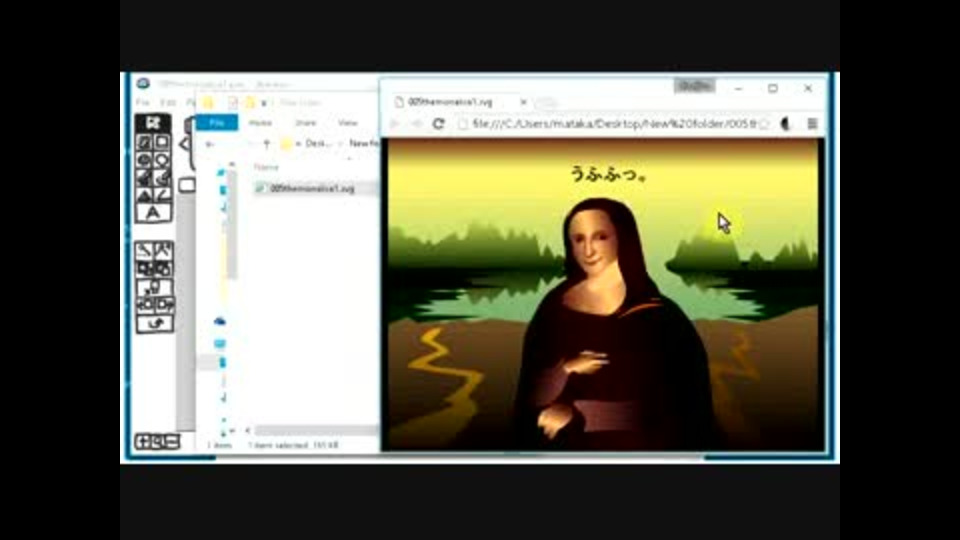Open This PC monitor icon in navigation pane
Image resolution: width=960 pixels, height=540 pixels.
coord(220,344)
